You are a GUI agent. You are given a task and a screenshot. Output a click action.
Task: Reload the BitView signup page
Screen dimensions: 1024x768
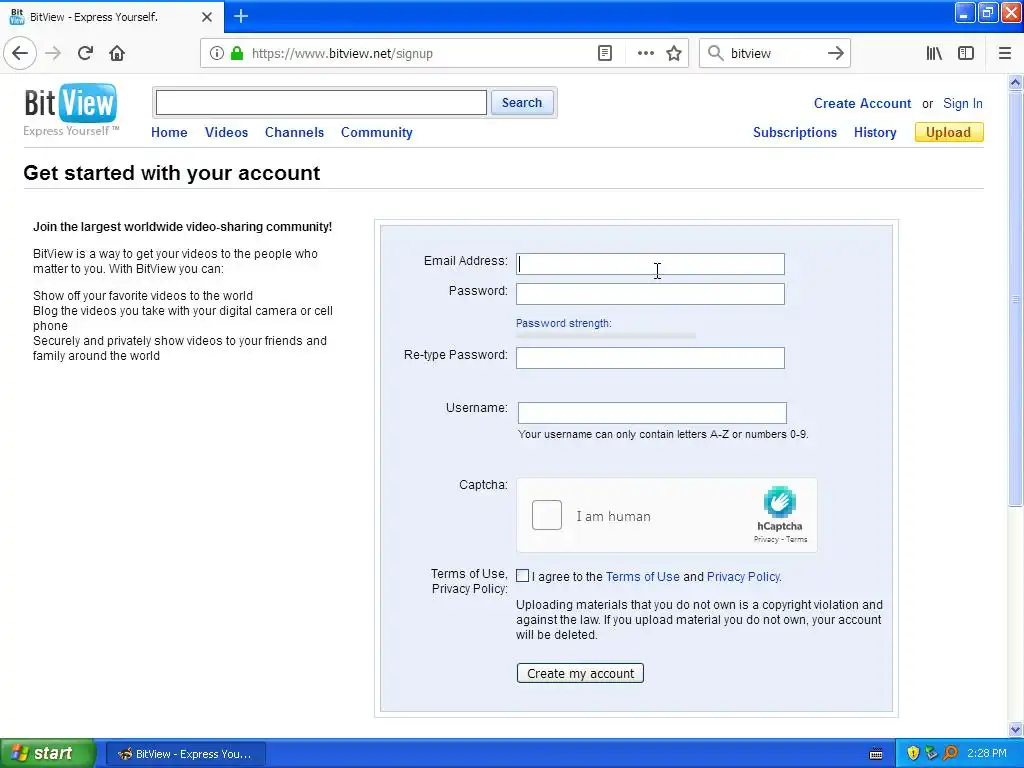pyautogui.click(x=86, y=53)
